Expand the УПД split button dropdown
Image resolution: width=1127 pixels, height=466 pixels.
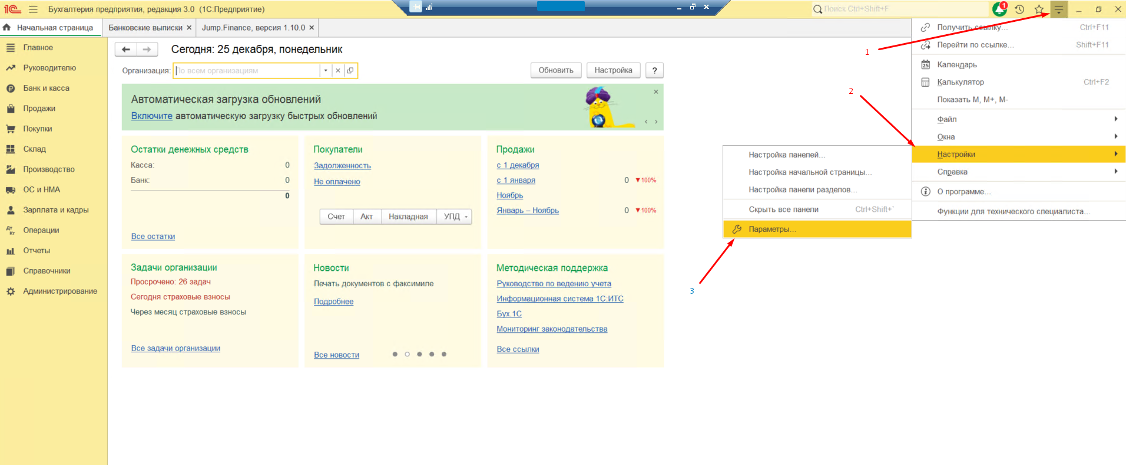(466, 216)
